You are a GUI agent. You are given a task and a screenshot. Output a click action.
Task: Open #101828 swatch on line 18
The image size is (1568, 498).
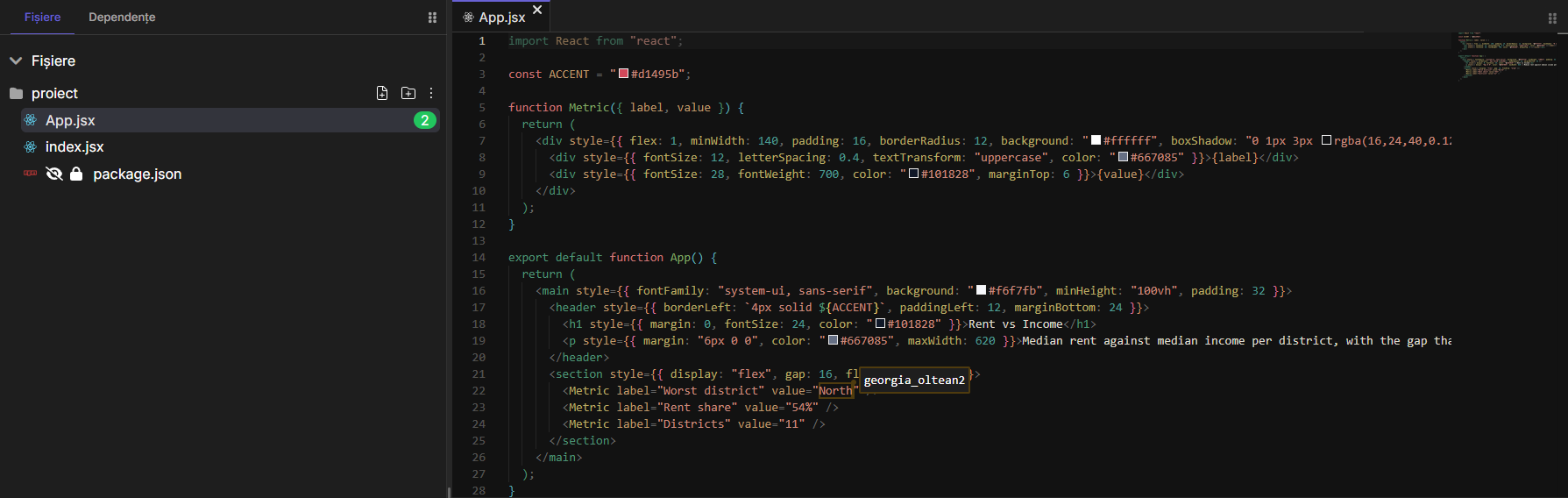[x=880, y=323]
